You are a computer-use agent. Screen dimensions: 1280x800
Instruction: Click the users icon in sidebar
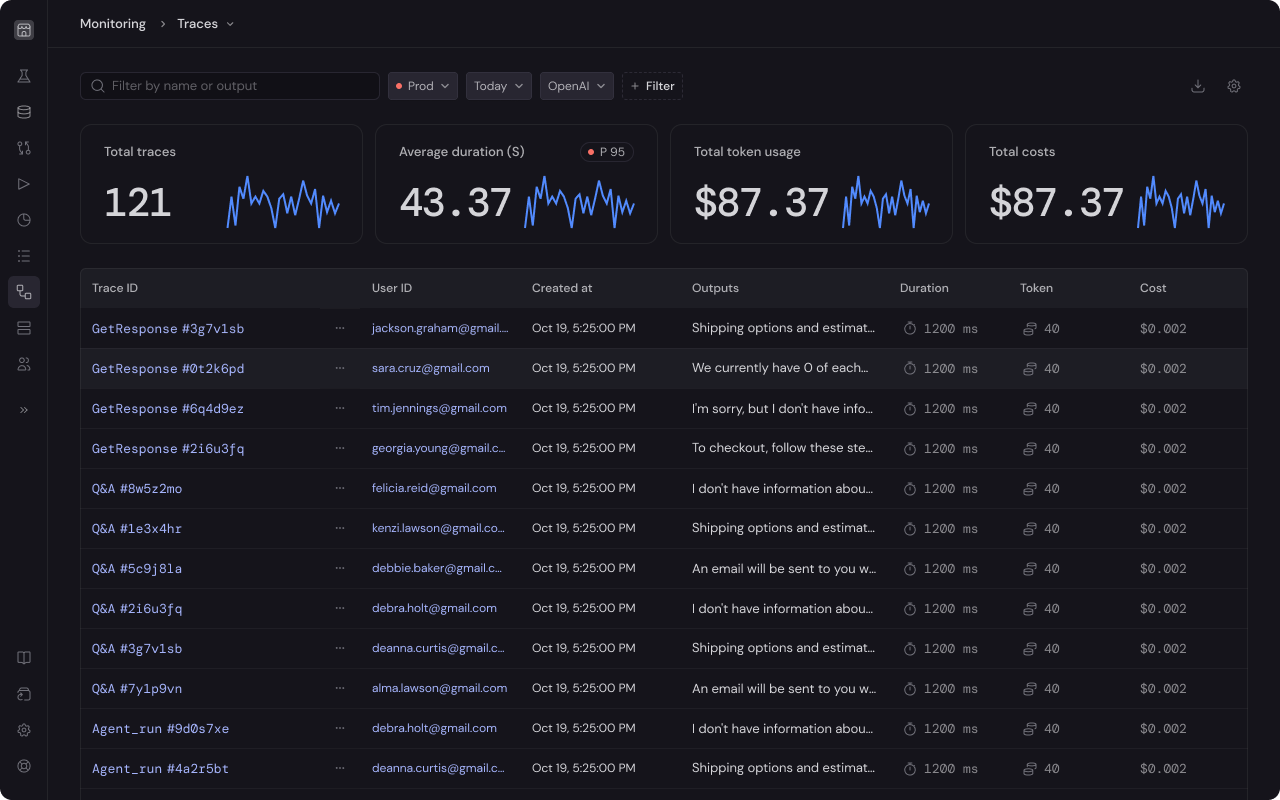coord(24,364)
